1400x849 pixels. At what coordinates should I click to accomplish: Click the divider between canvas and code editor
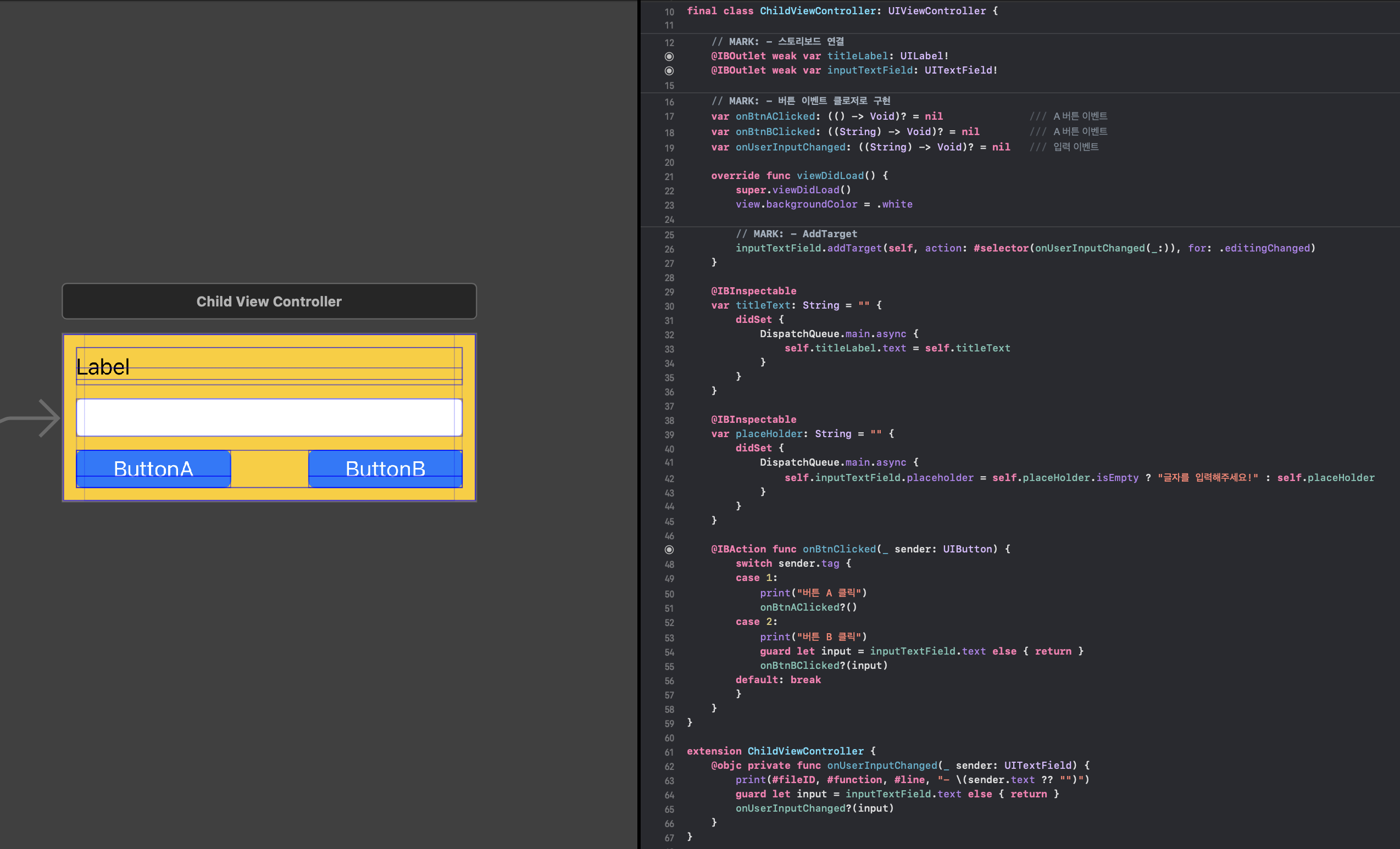pyautogui.click(x=639, y=425)
